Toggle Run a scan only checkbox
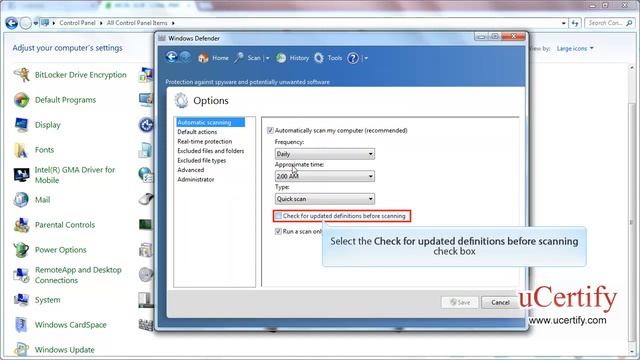 pos(278,231)
